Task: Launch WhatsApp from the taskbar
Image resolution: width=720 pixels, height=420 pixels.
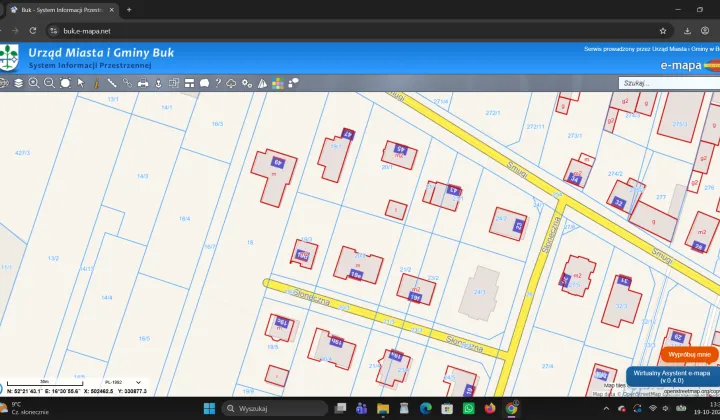Action: click(469, 408)
